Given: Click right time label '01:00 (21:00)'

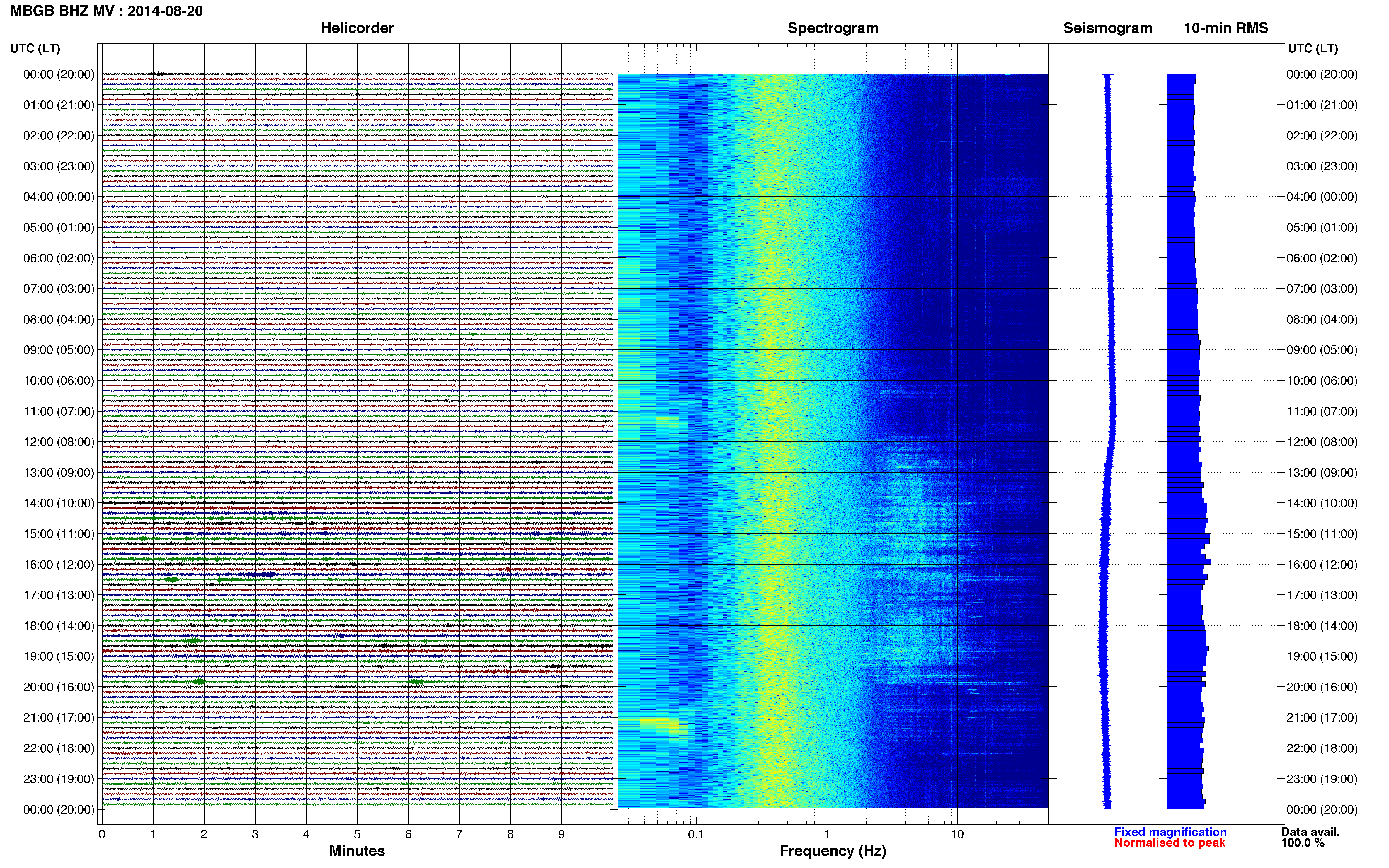Looking at the screenshot, I should [1322, 105].
